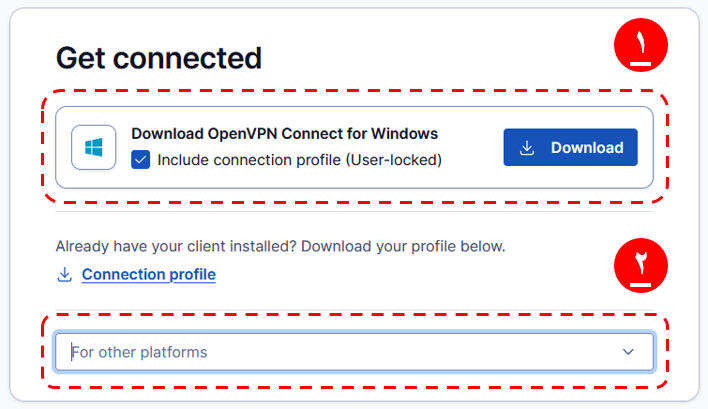Click the red badge numbered two
This screenshot has width=708, height=409.
[641, 267]
